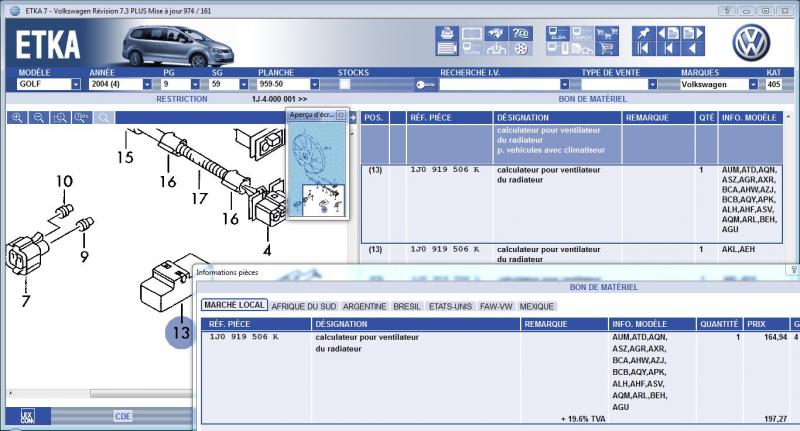Switch to the ARGENTINE tab
The image size is (800, 431).
click(364, 307)
